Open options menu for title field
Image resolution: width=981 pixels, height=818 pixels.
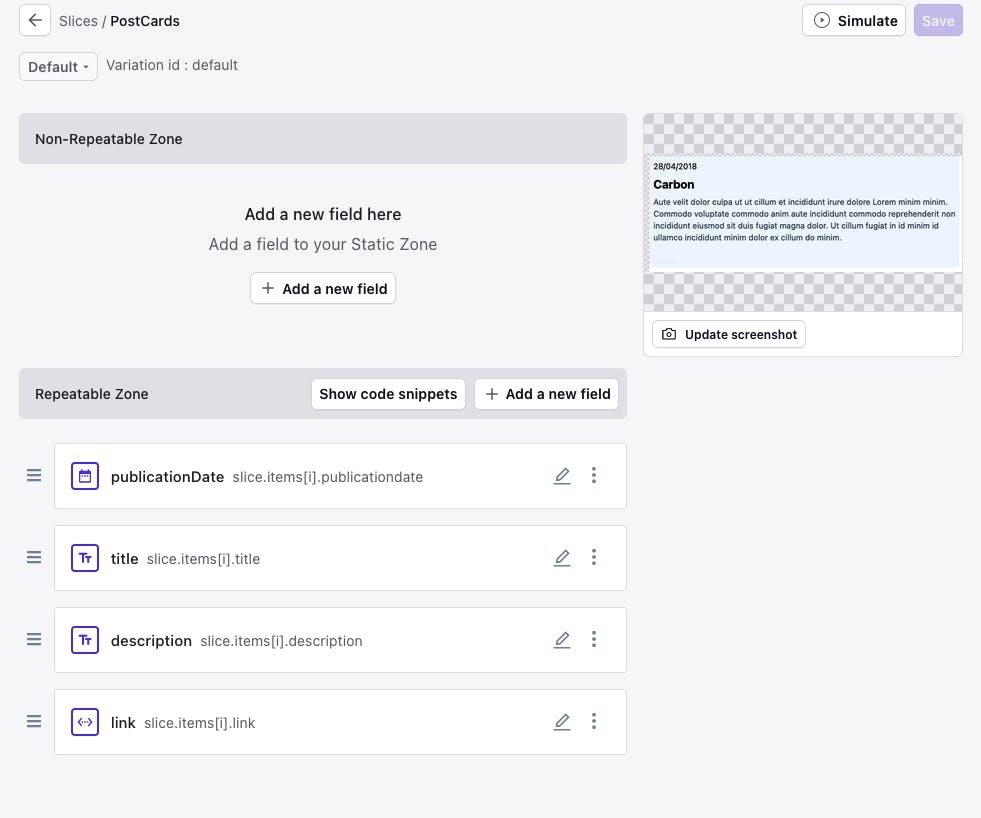pos(594,557)
